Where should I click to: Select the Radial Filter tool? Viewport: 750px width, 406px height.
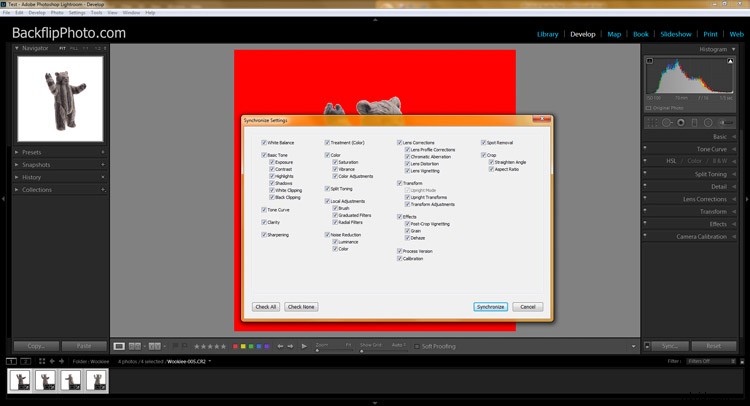[x=707, y=123]
